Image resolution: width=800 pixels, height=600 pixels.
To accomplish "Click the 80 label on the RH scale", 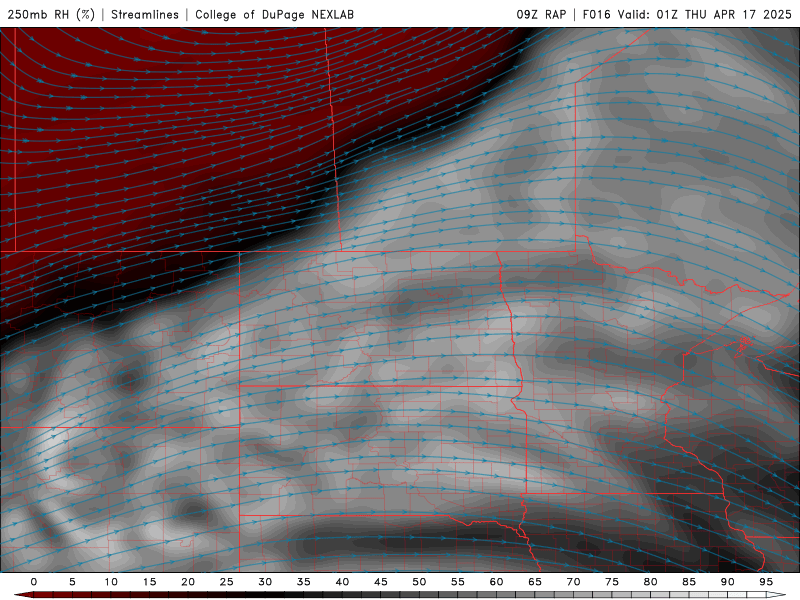I will point(650,582).
